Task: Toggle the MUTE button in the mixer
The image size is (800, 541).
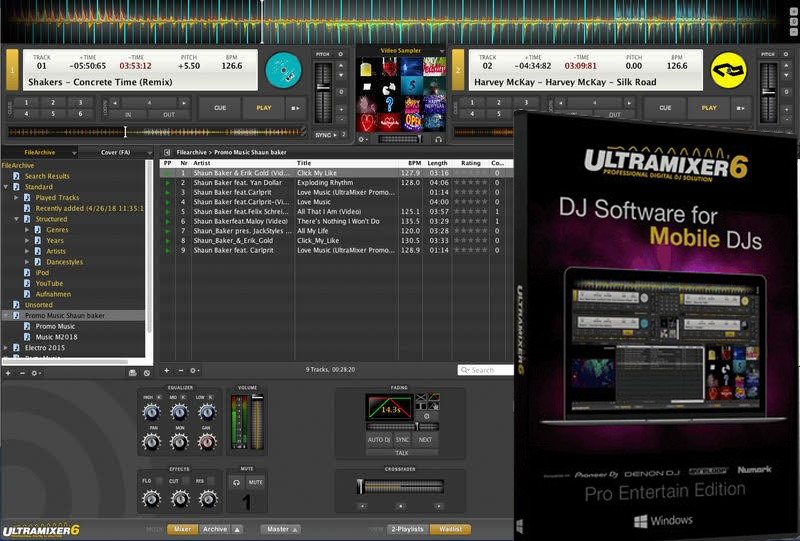Action: [x=256, y=482]
